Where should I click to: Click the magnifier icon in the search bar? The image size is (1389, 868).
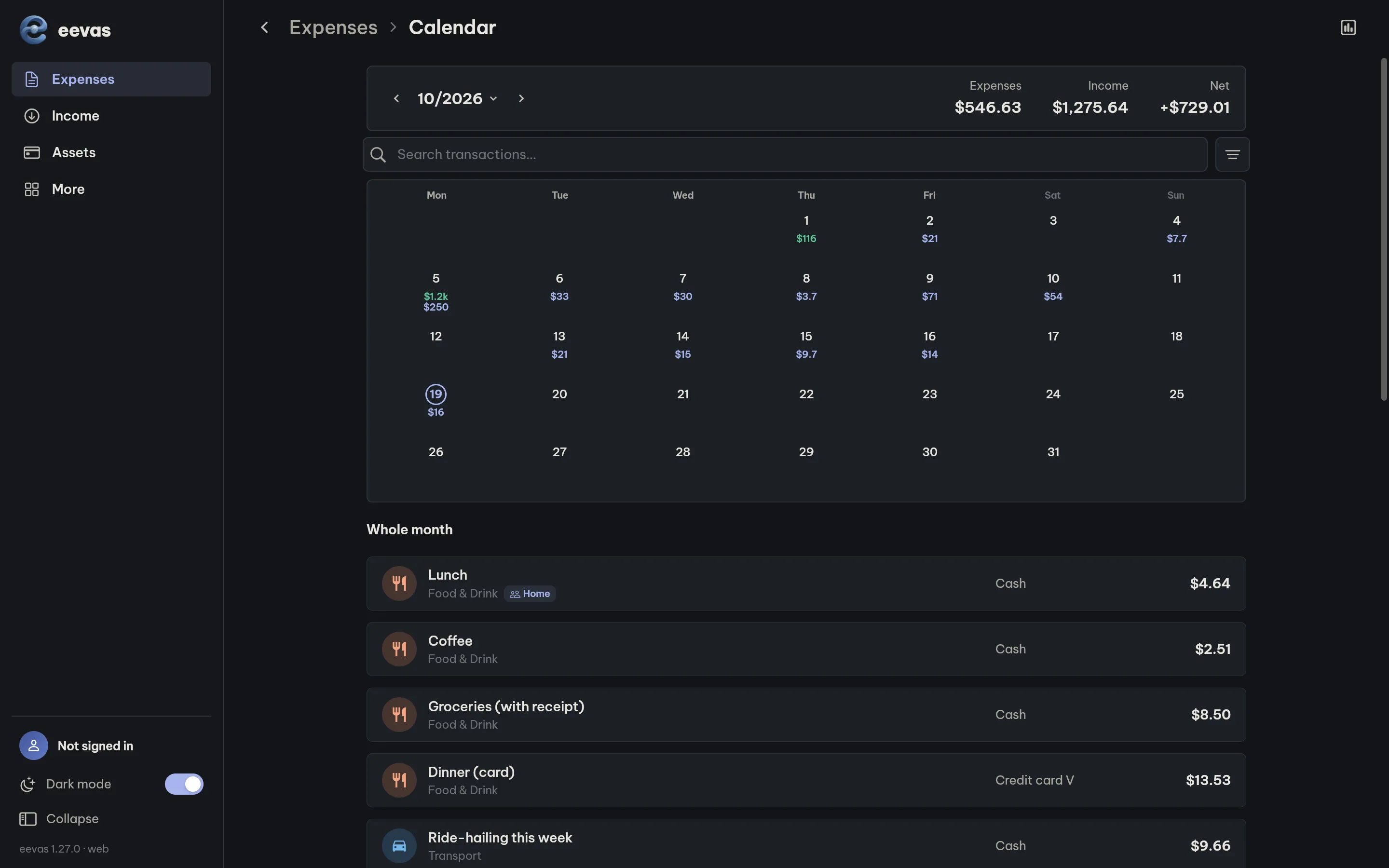[378, 154]
